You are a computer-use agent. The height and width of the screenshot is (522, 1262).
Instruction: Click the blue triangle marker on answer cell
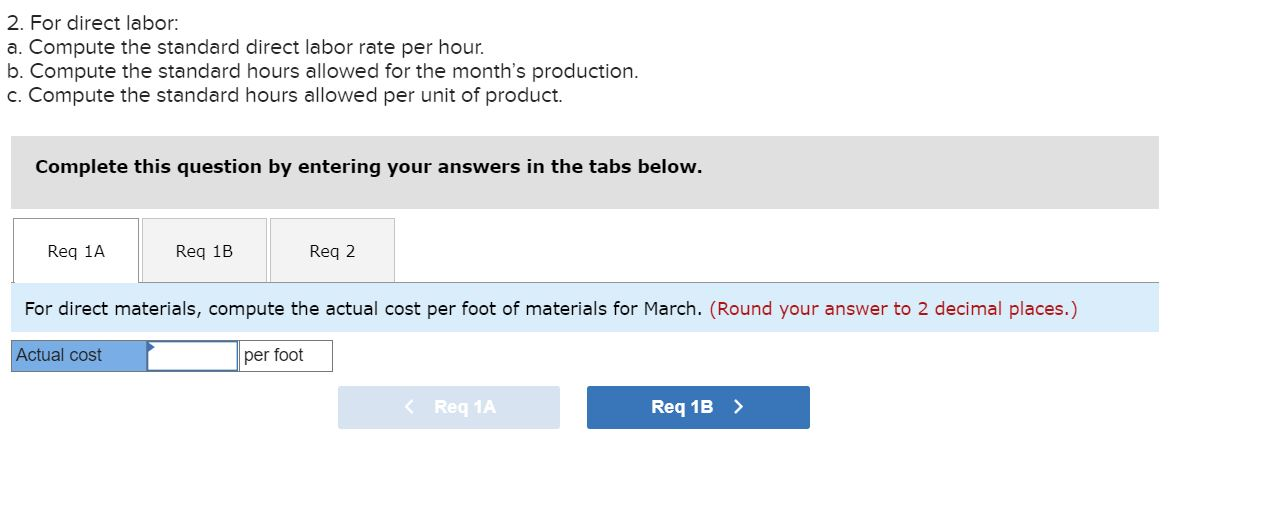(x=152, y=347)
